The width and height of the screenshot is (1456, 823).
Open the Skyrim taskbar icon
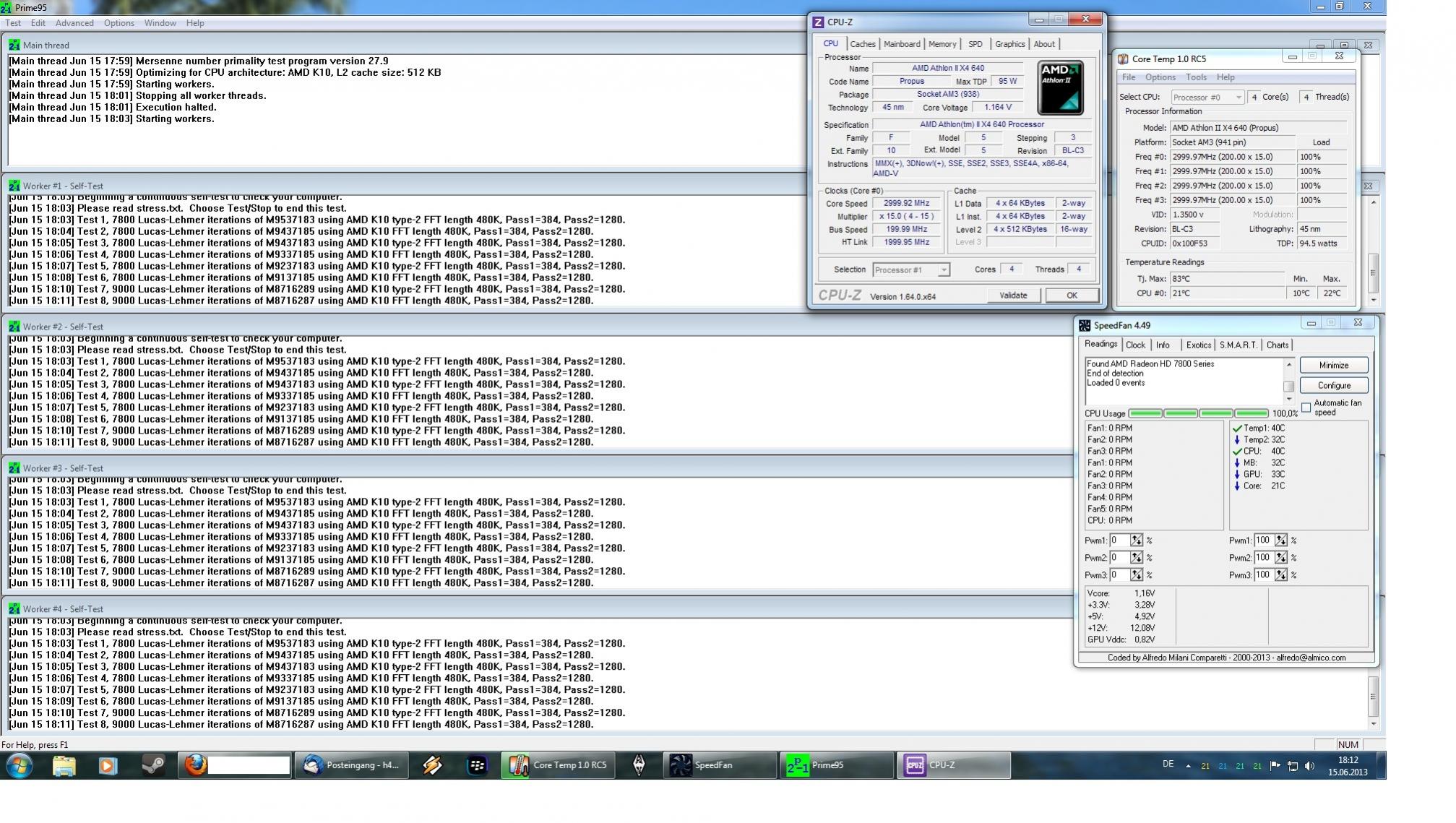point(639,764)
